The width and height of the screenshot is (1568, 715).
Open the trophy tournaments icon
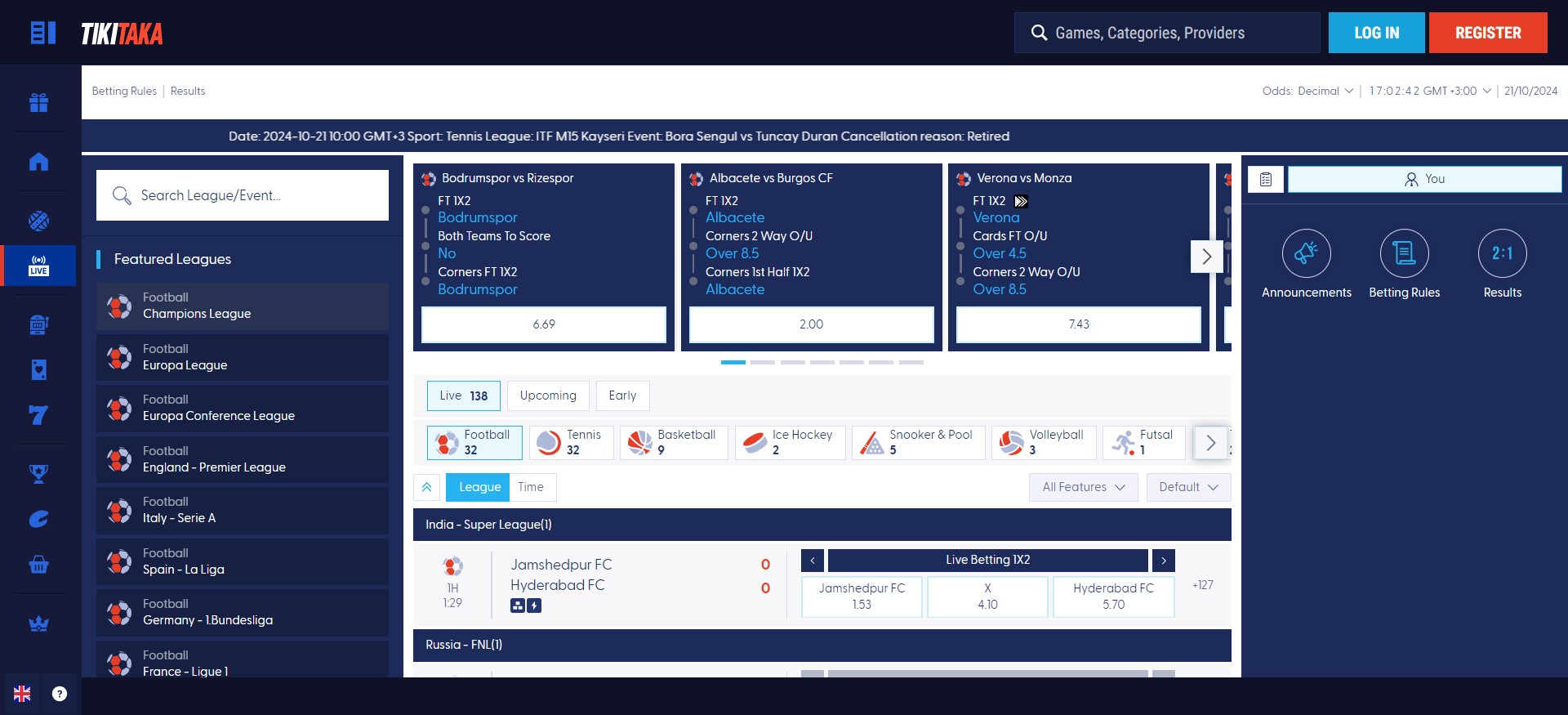38,473
